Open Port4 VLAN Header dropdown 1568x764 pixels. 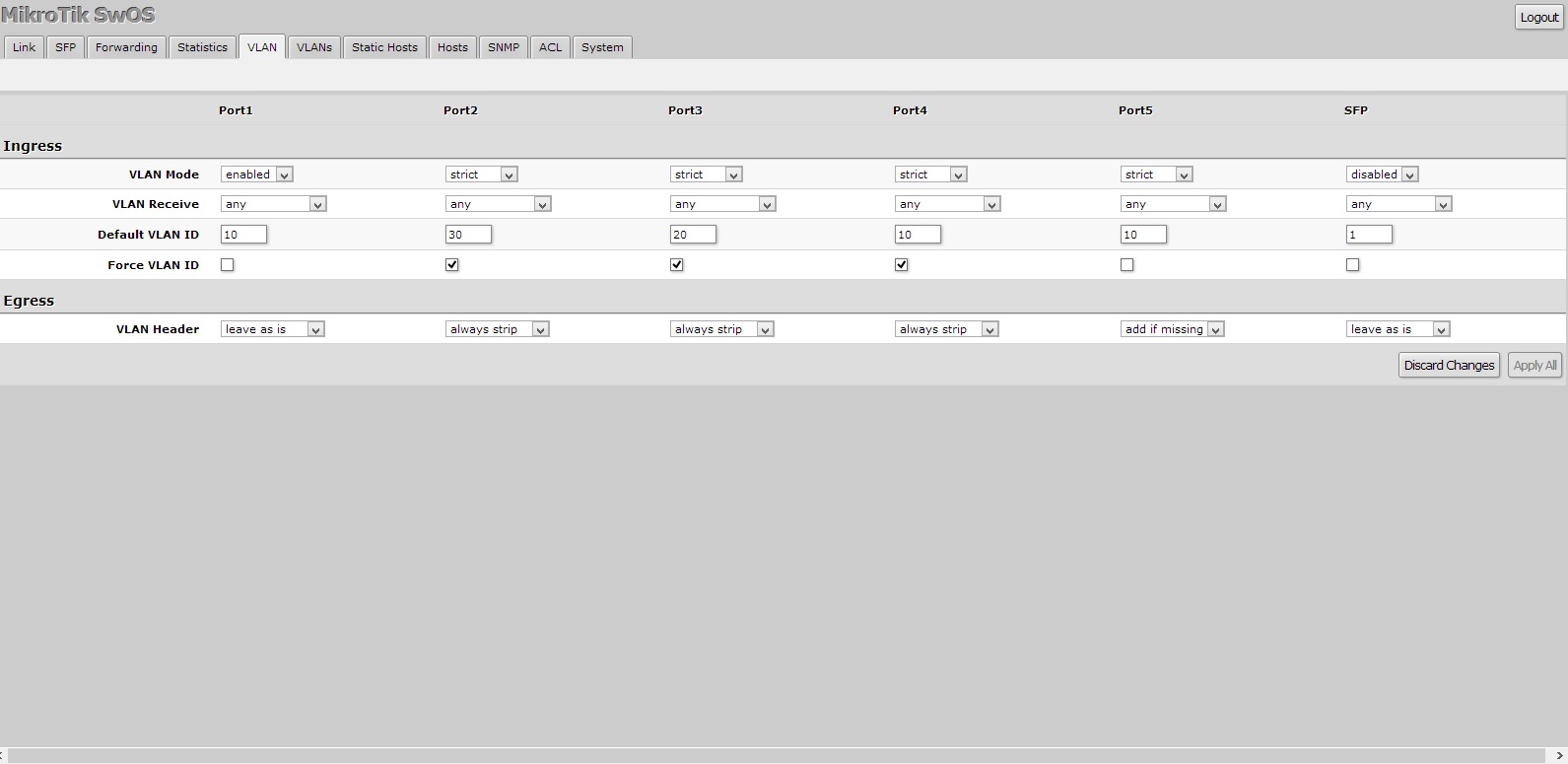(x=946, y=329)
